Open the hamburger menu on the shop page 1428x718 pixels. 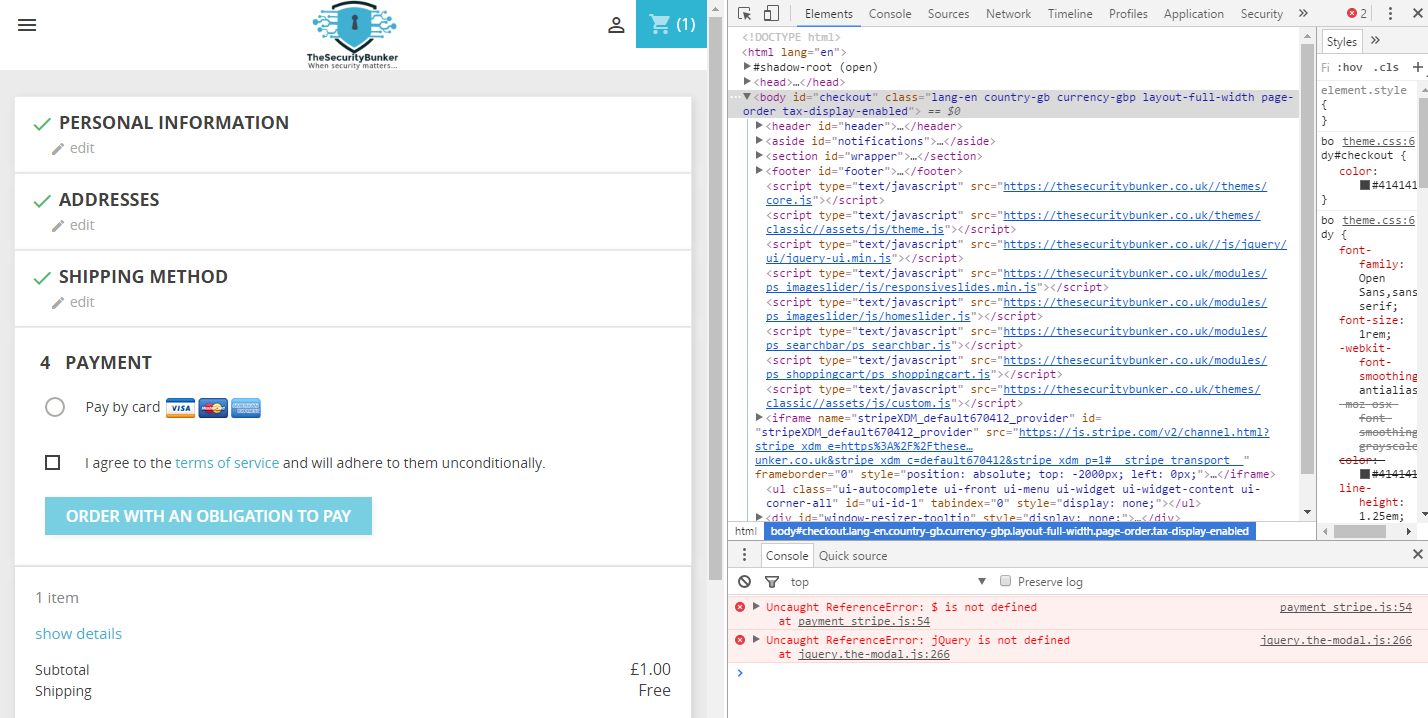click(27, 25)
